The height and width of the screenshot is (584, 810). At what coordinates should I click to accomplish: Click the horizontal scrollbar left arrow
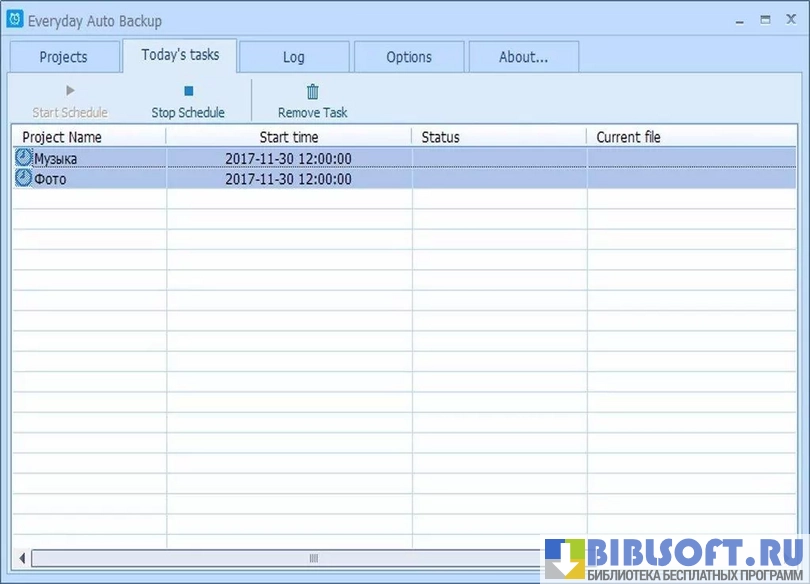coord(22,558)
